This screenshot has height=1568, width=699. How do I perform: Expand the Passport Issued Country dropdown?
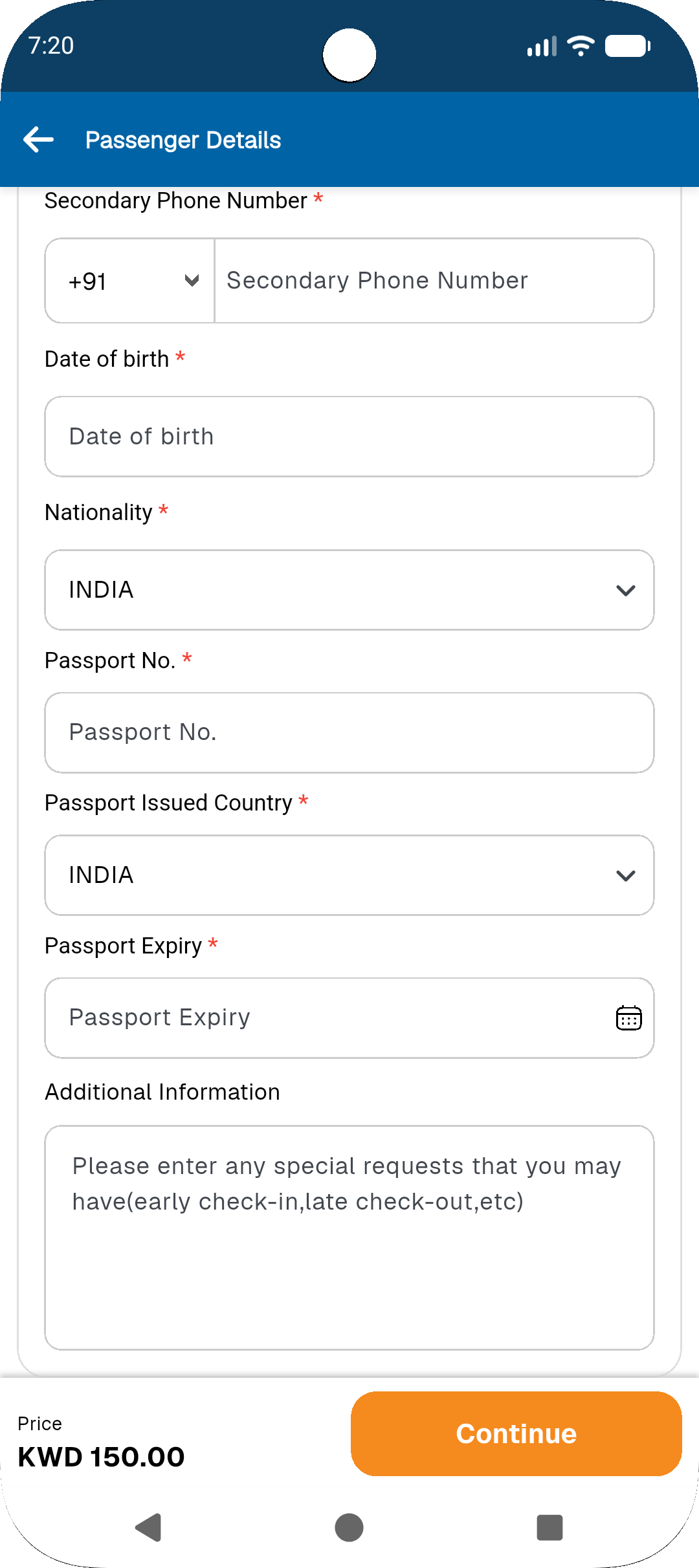349,875
